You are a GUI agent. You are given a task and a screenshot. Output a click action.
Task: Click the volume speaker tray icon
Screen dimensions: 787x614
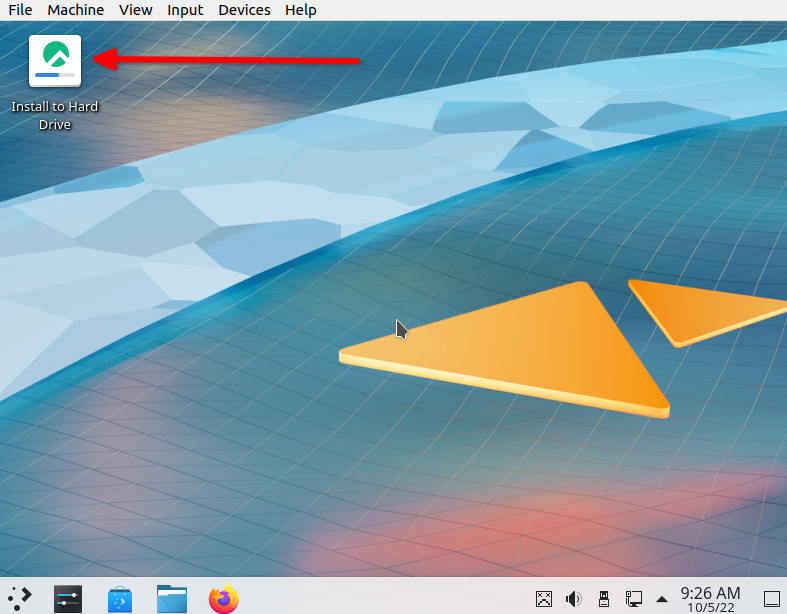pos(573,599)
